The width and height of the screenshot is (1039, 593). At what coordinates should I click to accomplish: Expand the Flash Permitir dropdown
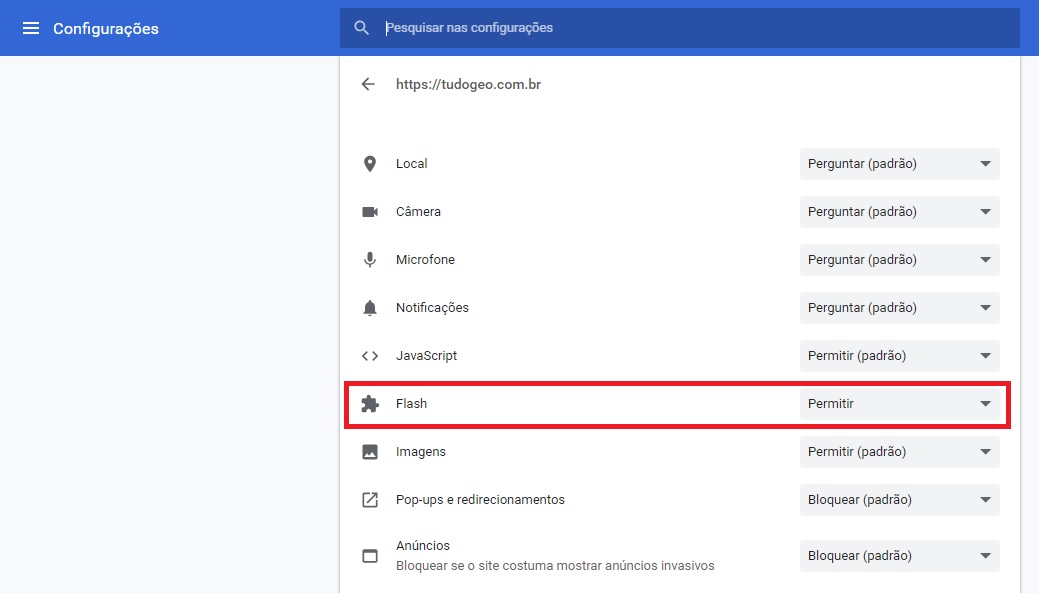[x=899, y=404]
